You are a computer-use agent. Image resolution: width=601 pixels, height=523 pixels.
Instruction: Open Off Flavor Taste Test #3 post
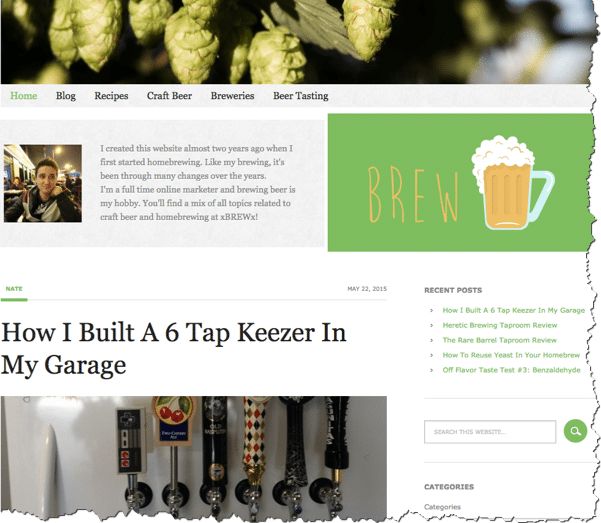click(x=511, y=370)
